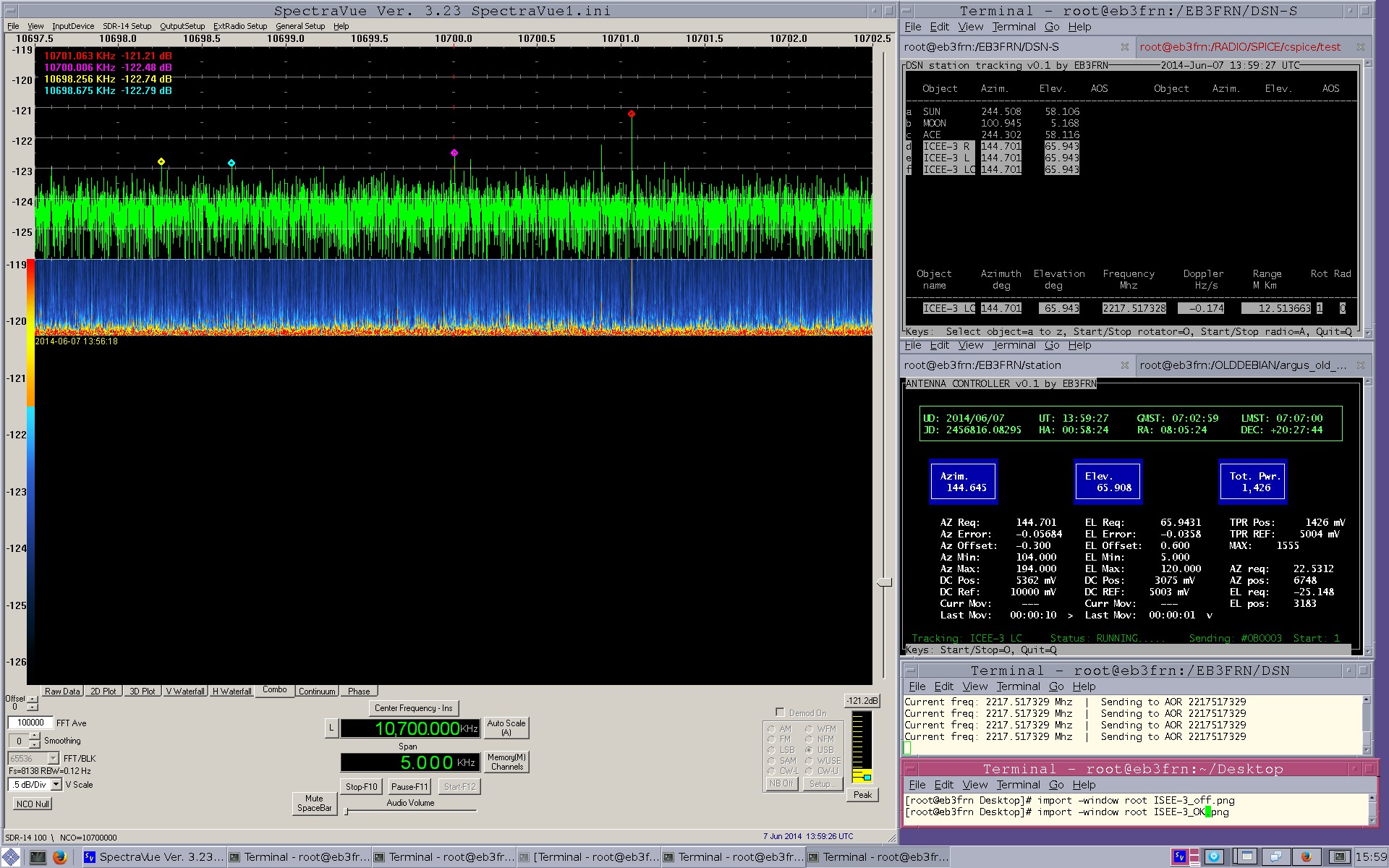Increase the Smoothing stepper value
The image size is (1389, 868).
tap(34, 736)
